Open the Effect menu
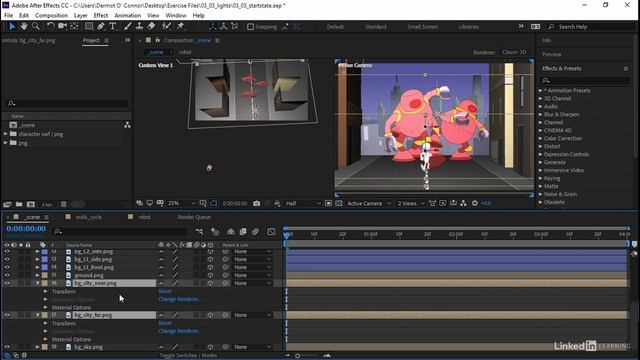This screenshot has width=640, height=360. point(101,16)
